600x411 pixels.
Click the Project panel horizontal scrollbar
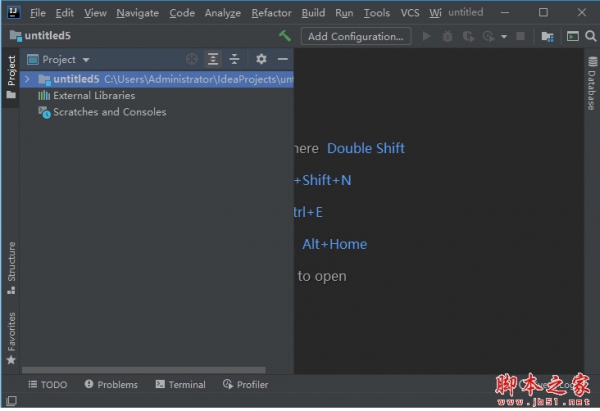(x=144, y=370)
